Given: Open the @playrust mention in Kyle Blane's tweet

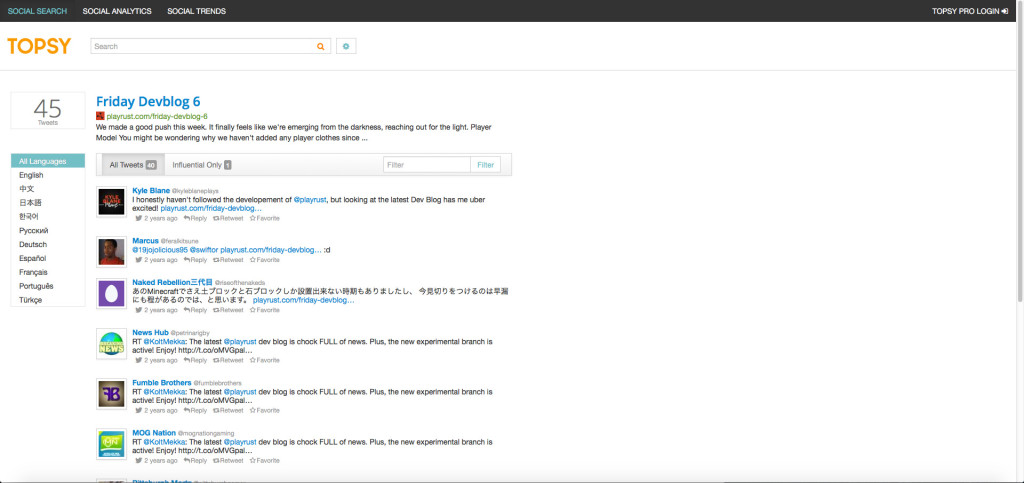Looking at the screenshot, I should click(310, 199).
